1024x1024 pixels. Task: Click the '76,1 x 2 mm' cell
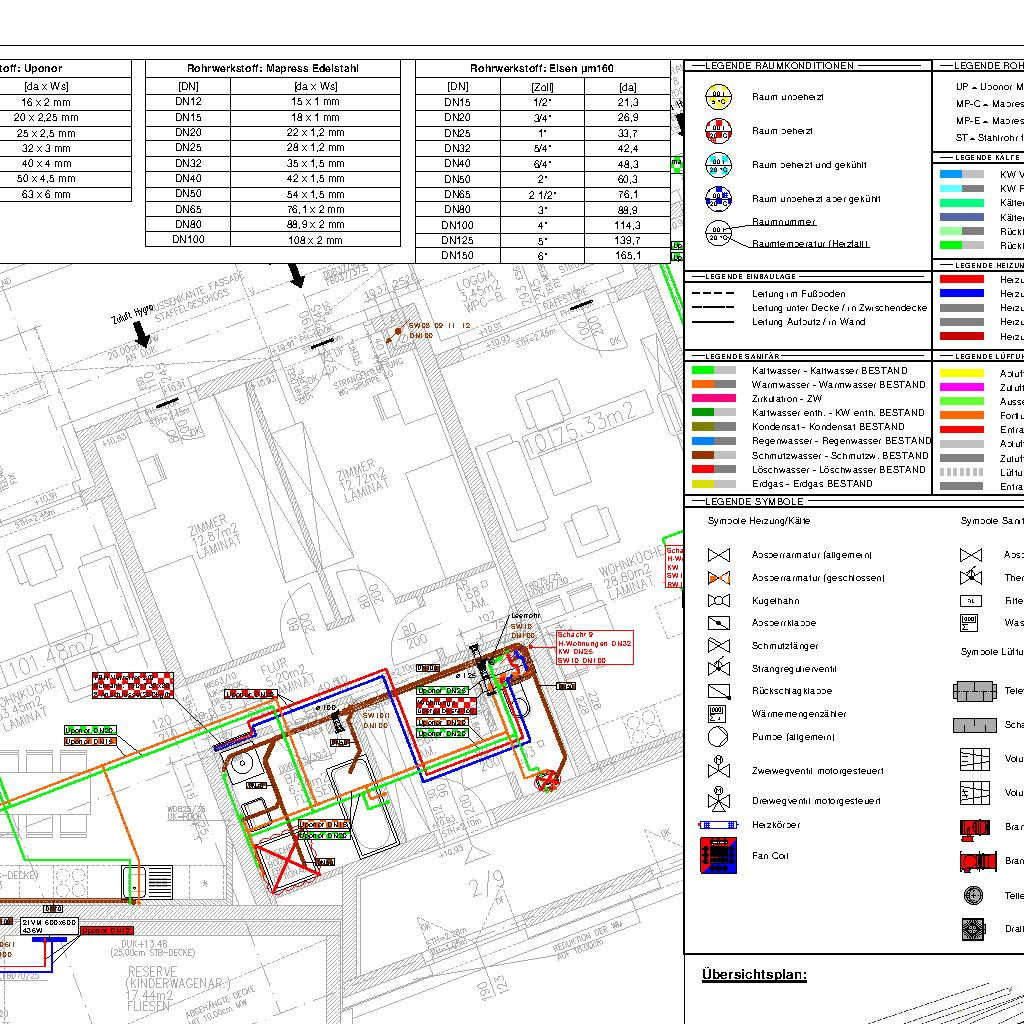315,210
